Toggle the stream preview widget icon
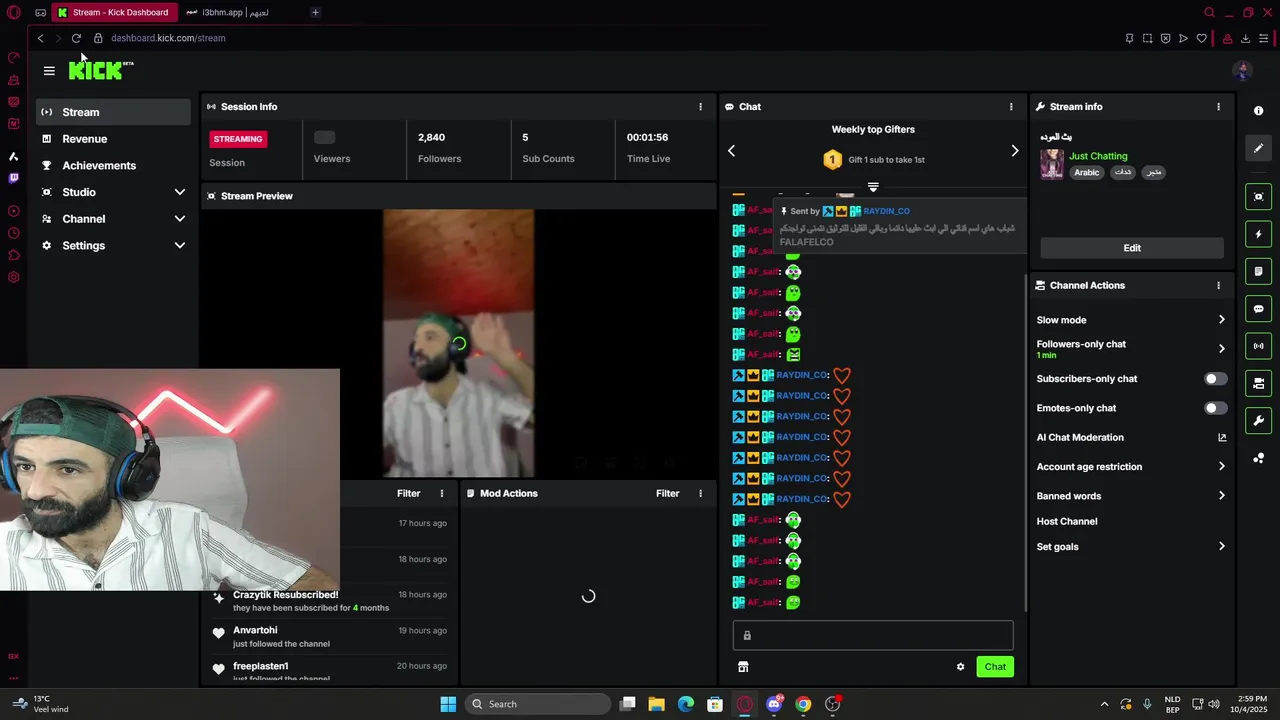 [x=1259, y=197]
